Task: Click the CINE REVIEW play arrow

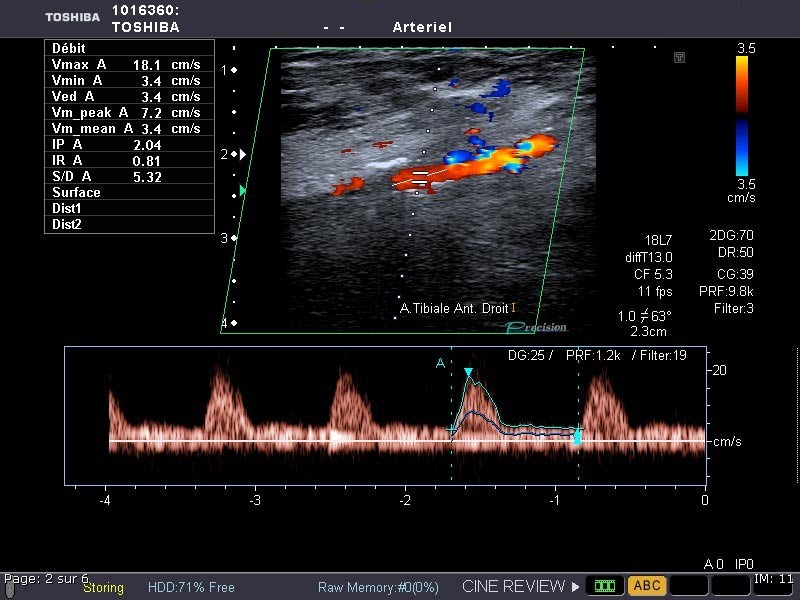Action: point(576,587)
